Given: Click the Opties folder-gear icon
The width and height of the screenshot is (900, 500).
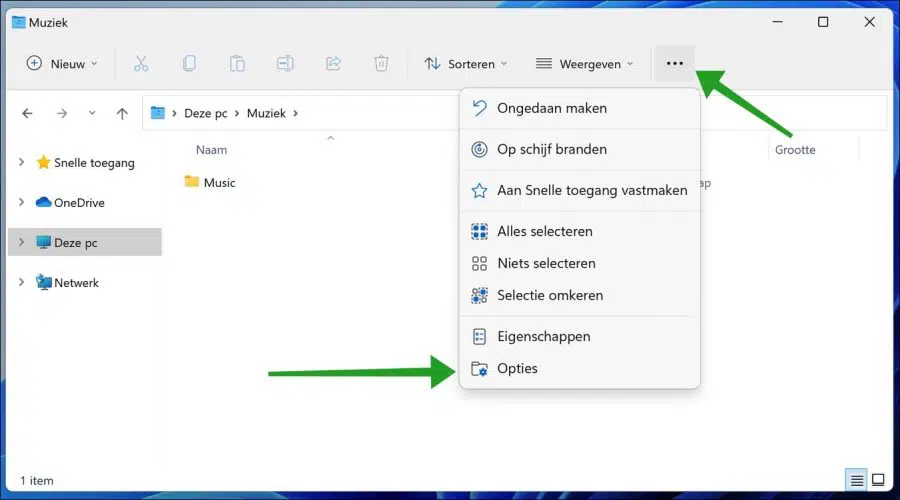Looking at the screenshot, I should tap(479, 369).
